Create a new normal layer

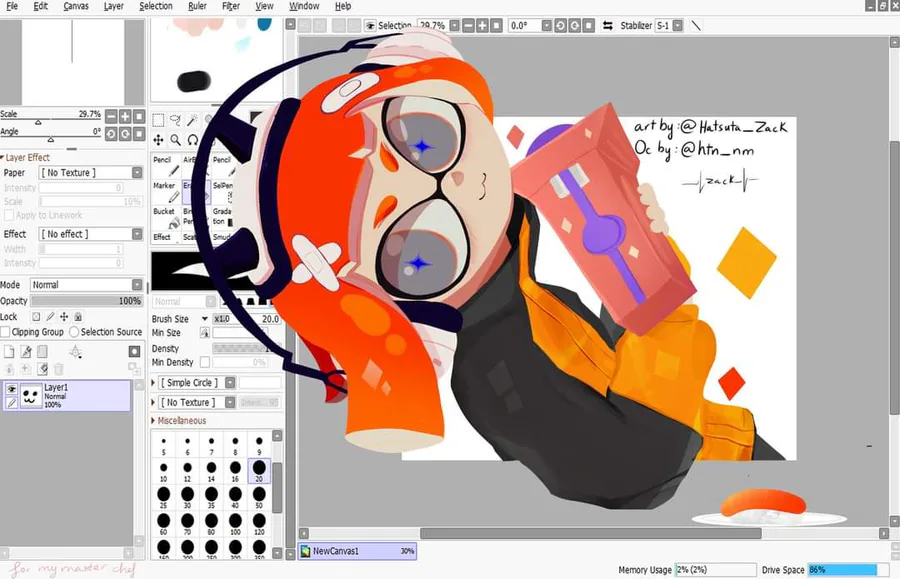point(9,352)
